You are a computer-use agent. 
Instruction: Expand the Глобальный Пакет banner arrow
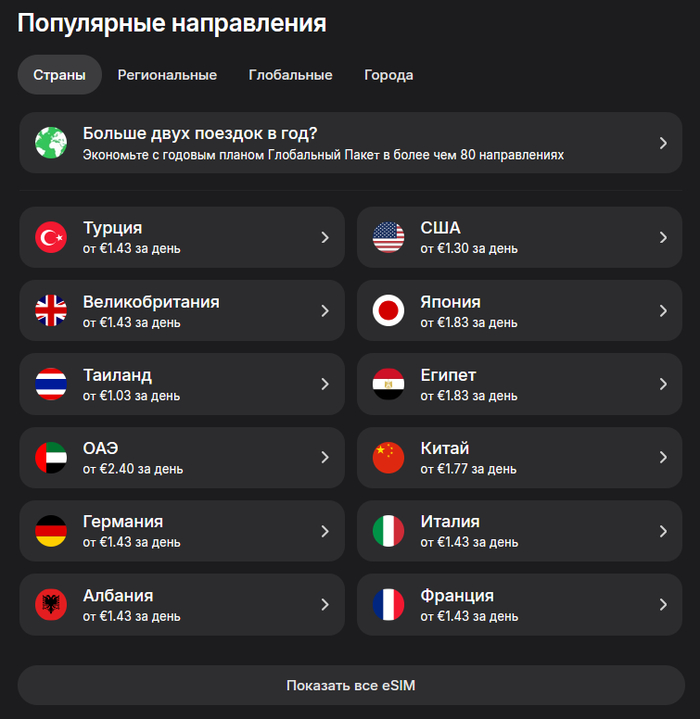(x=663, y=143)
